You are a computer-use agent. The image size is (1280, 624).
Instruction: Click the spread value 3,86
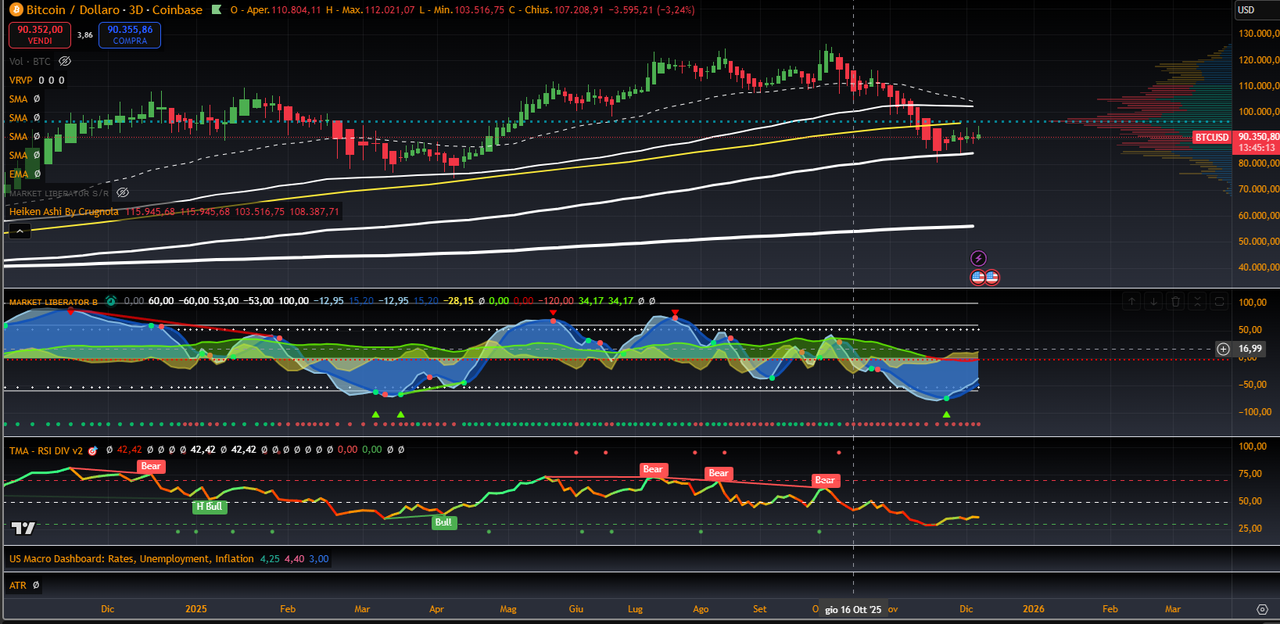85,35
